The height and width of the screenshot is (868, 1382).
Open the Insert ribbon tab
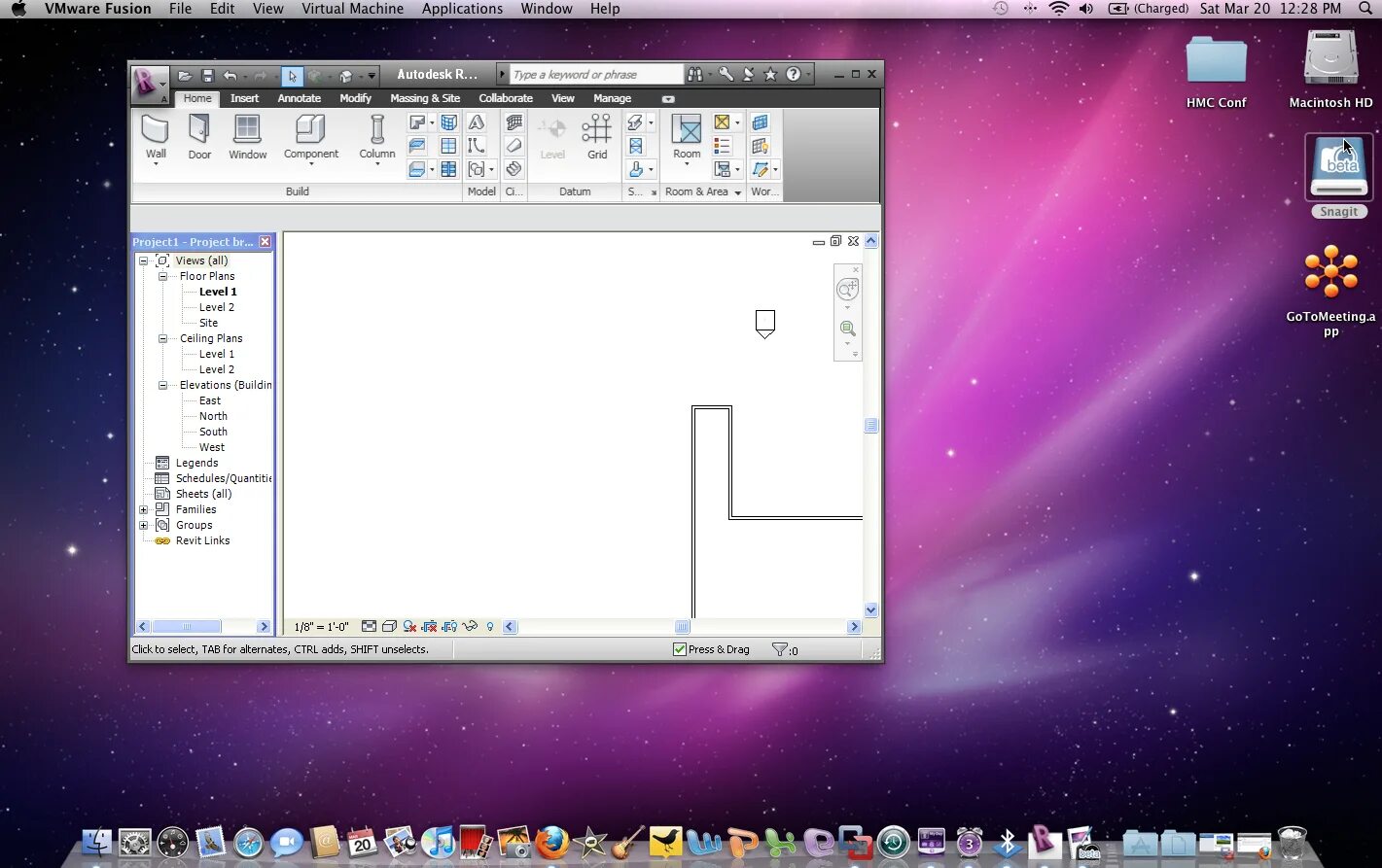244,98
